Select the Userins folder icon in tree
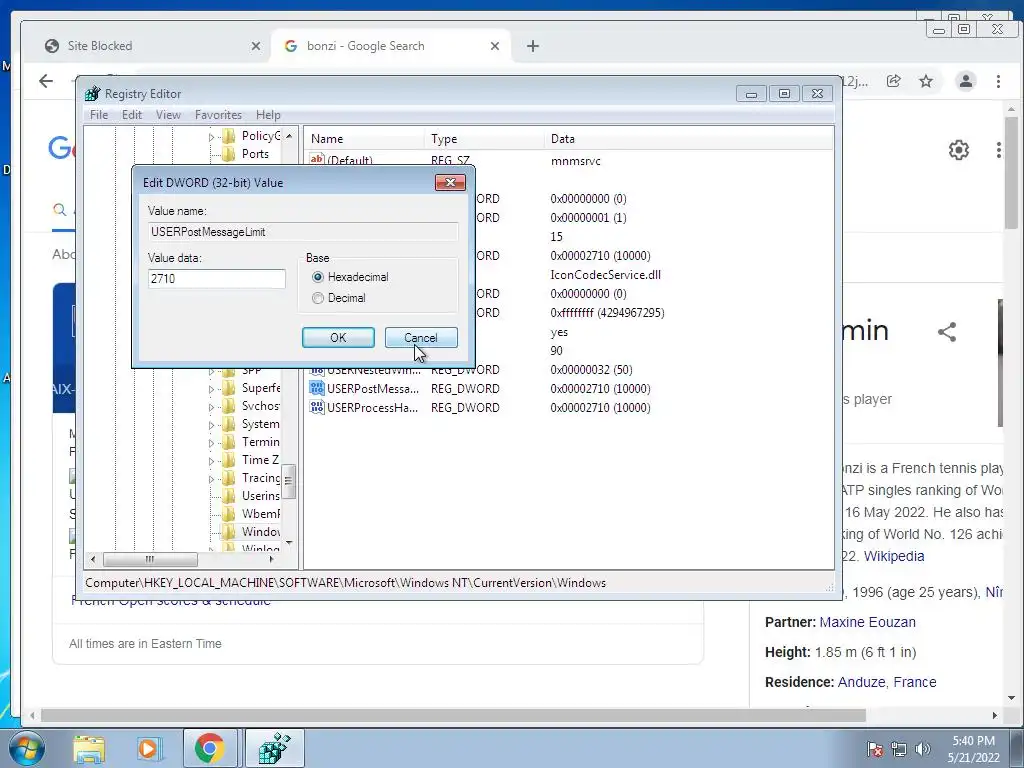The height and width of the screenshot is (768, 1024). 229,496
